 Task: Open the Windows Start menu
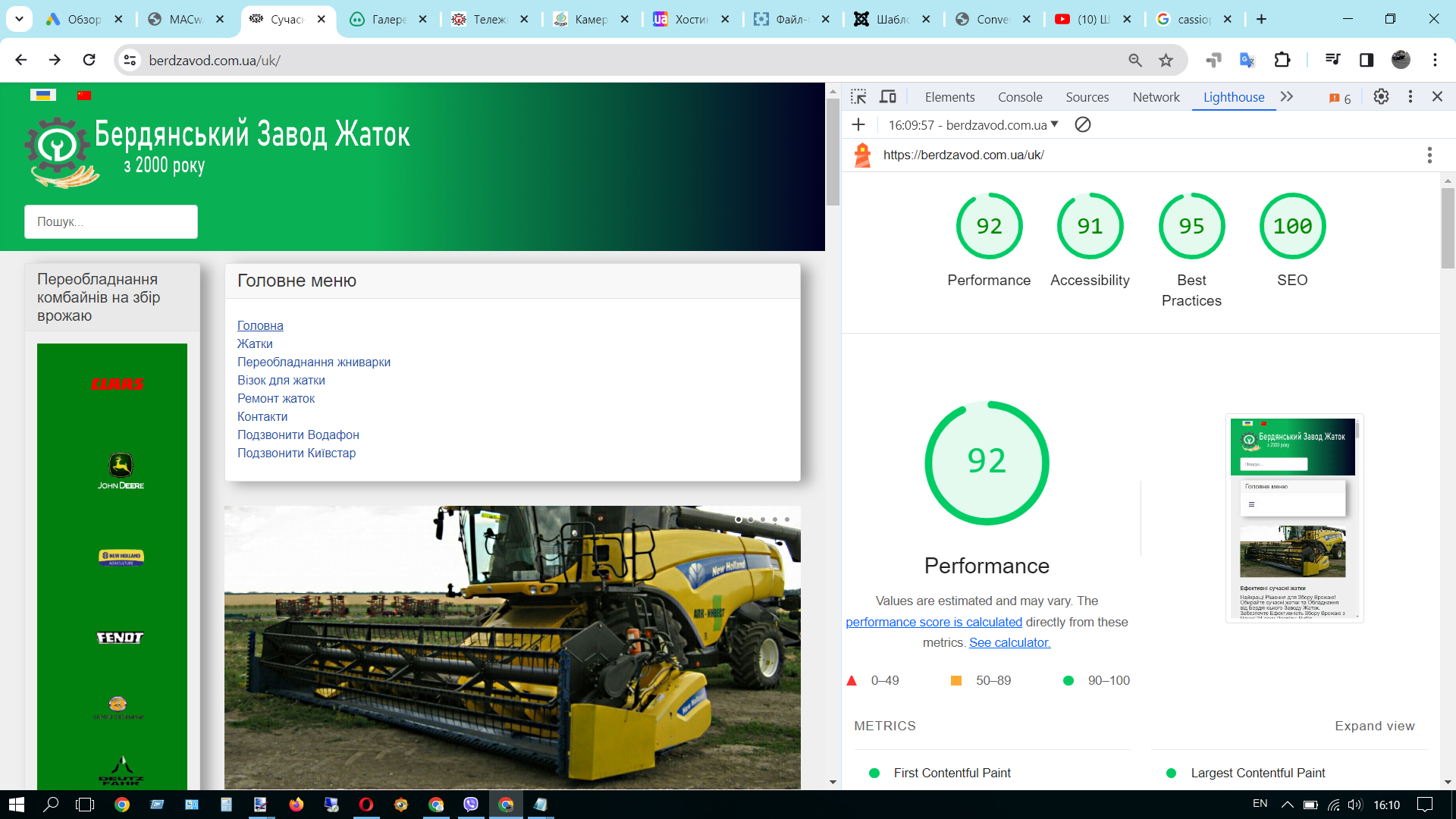17,805
